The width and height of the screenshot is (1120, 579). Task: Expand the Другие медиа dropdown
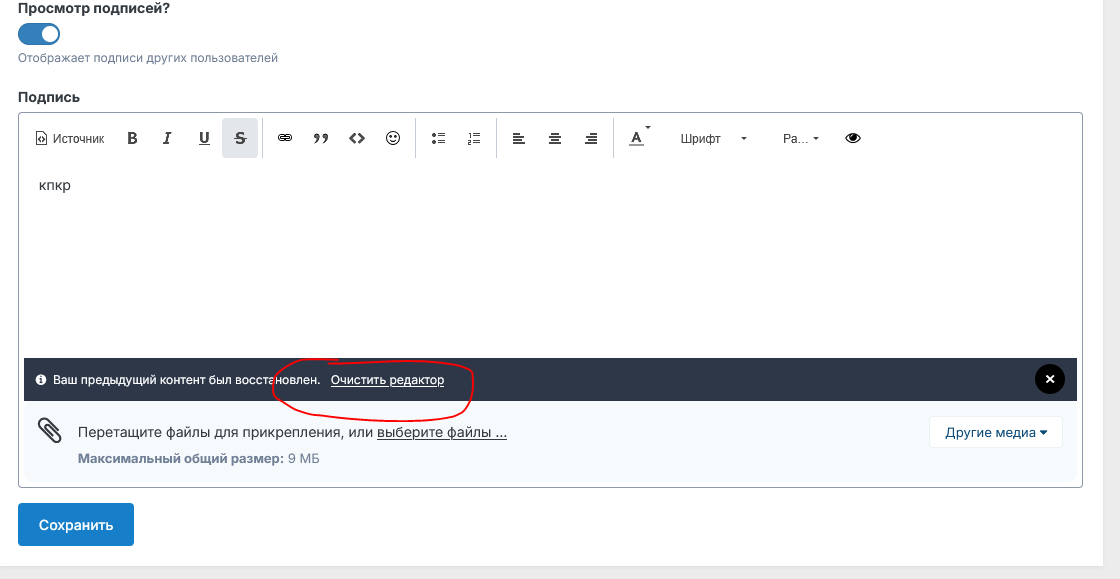(x=995, y=433)
